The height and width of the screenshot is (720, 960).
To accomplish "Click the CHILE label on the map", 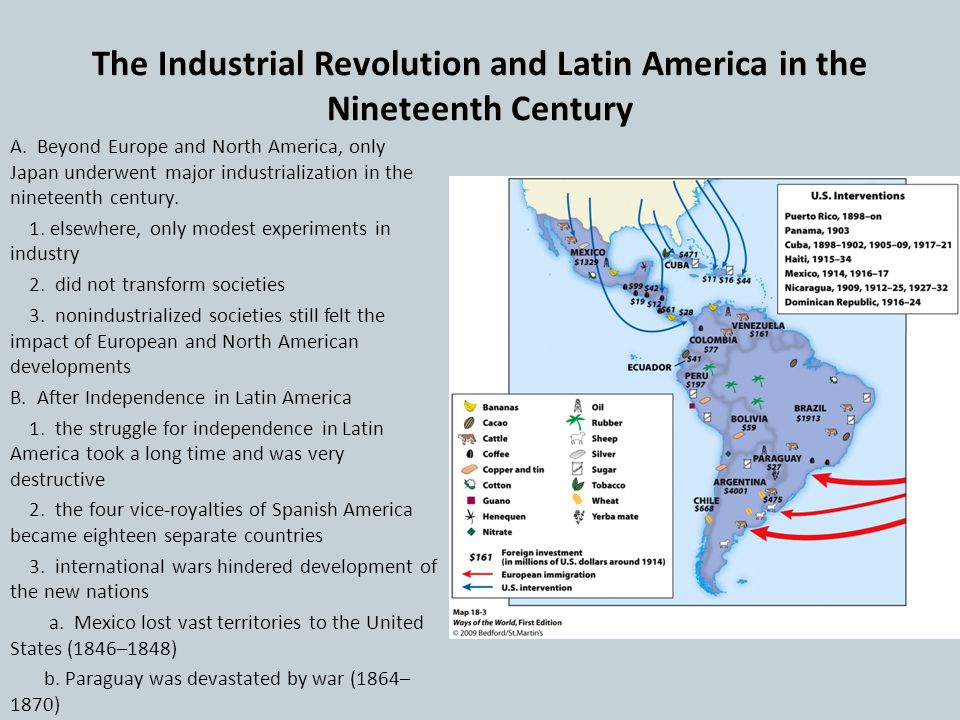I will (x=706, y=500).
